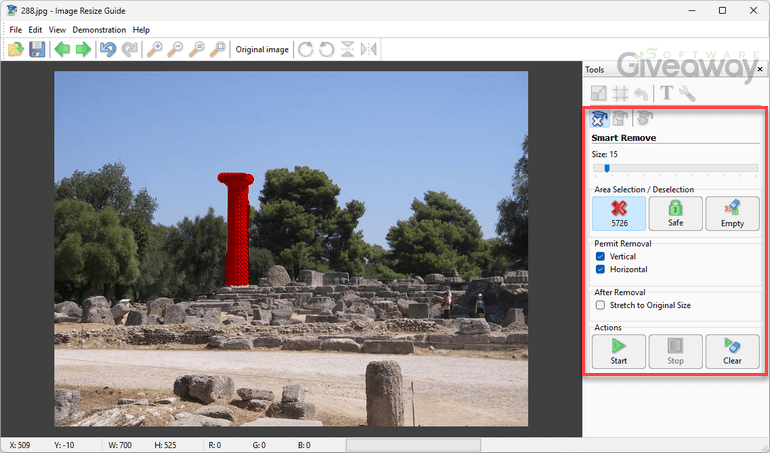The width and height of the screenshot is (770, 453).
Task: Choose the Safe area selection button
Action: click(675, 213)
